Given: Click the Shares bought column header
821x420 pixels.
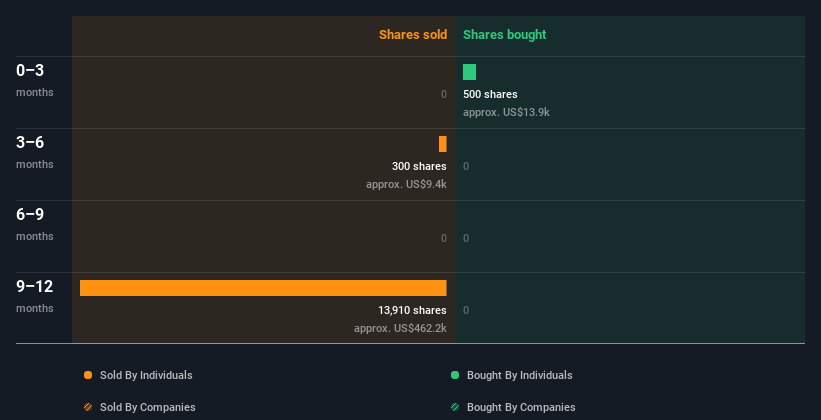Looking at the screenshot, I should [504, 35].
